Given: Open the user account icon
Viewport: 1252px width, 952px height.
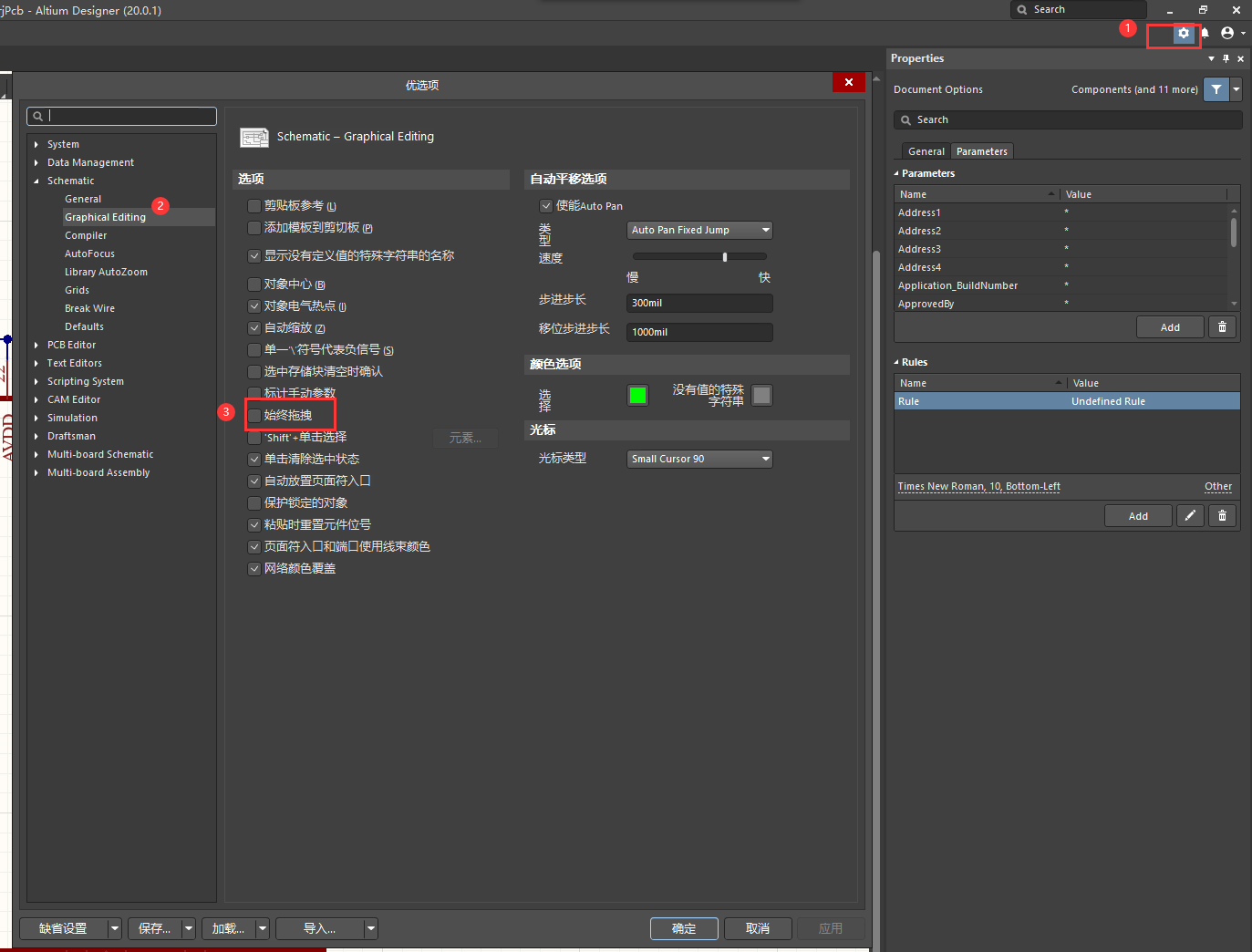Looking at the screenshot, I should [x=1227, y=34].
